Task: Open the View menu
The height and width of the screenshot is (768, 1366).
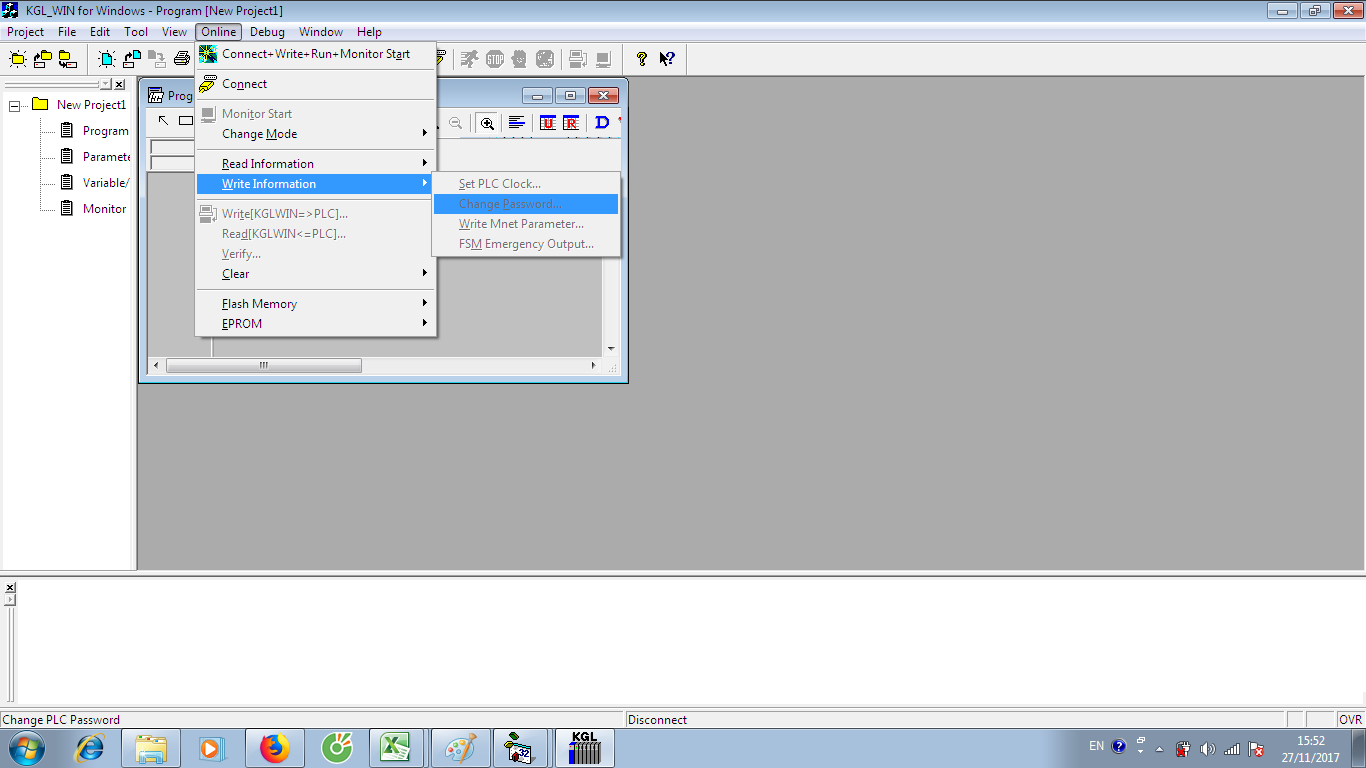Action: coord(175,32)
